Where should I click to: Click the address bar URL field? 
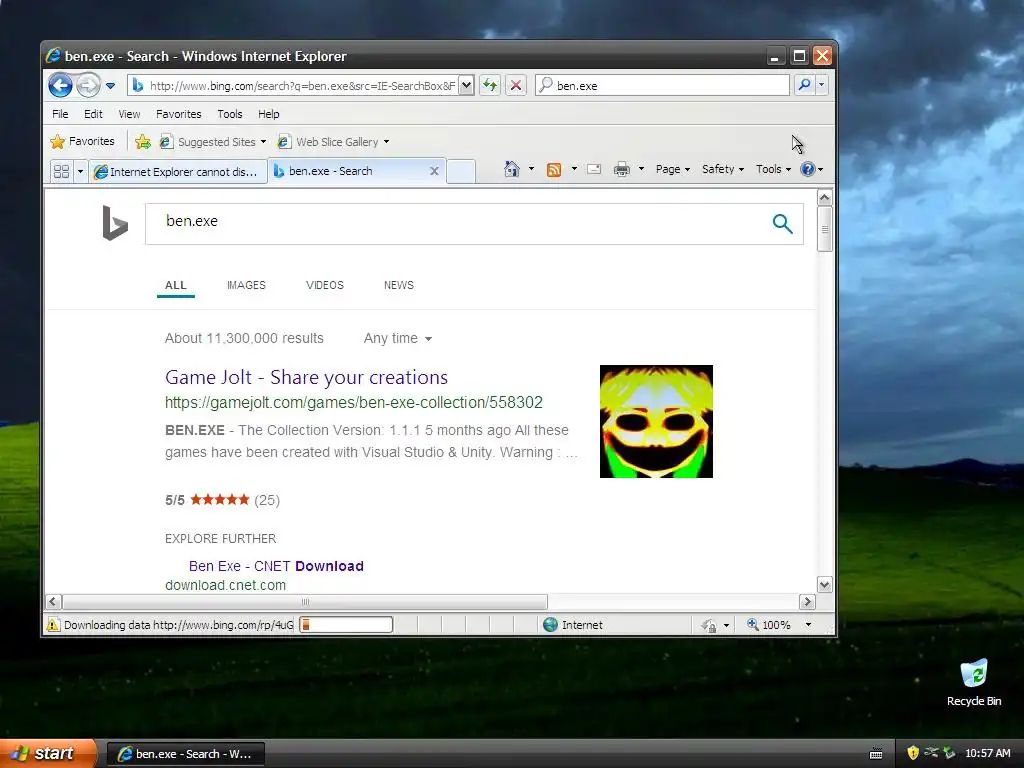[300, 86]
